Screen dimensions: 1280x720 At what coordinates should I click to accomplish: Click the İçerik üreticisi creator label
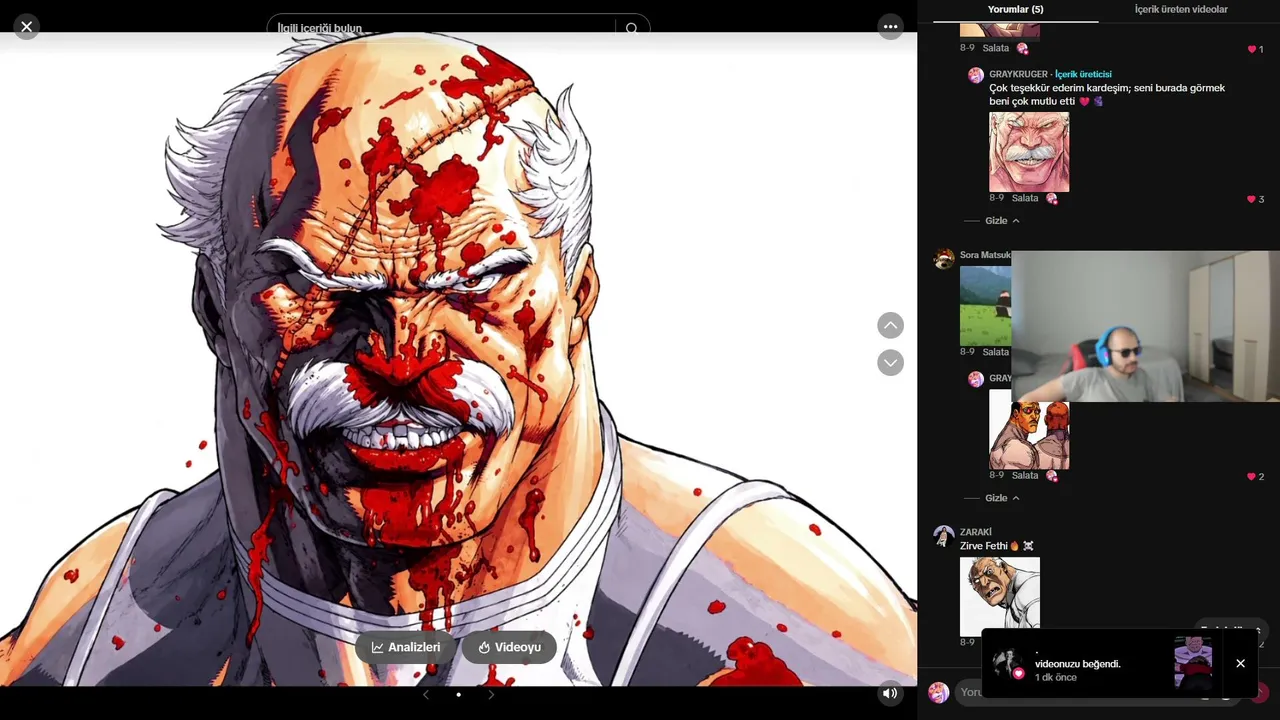click(1083, 74)
